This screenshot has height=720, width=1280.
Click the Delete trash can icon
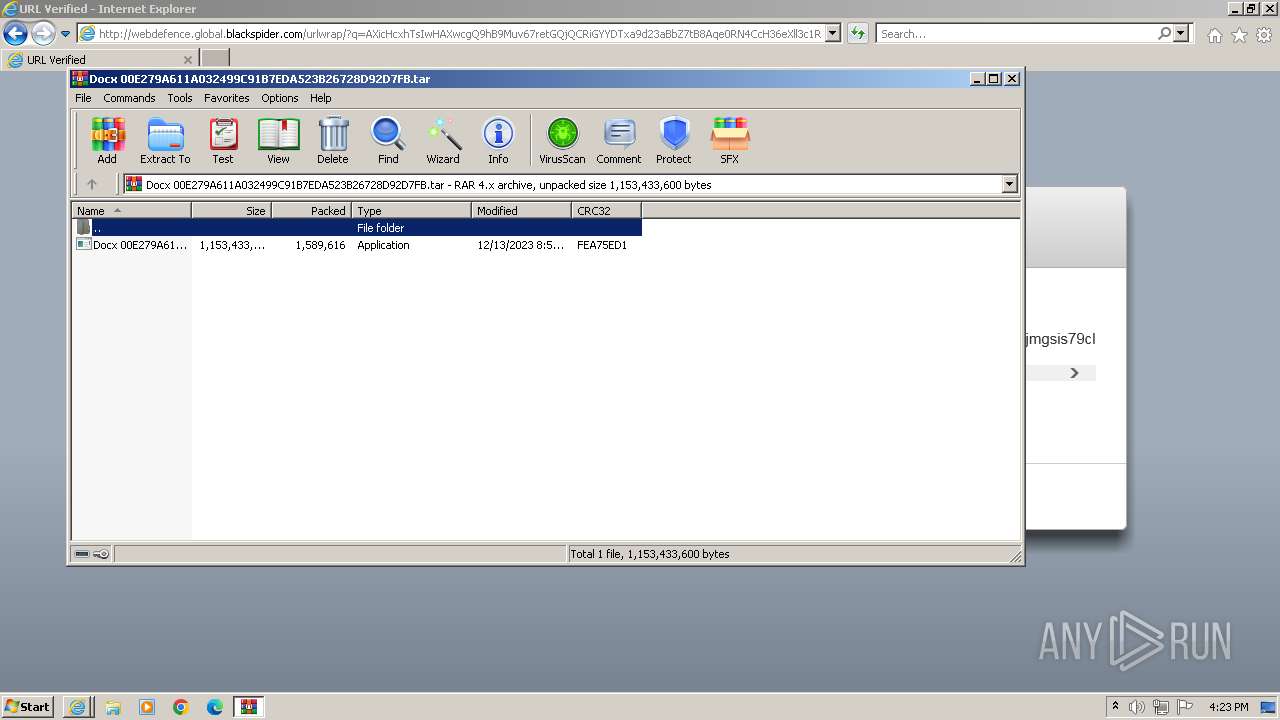[333, 141]
